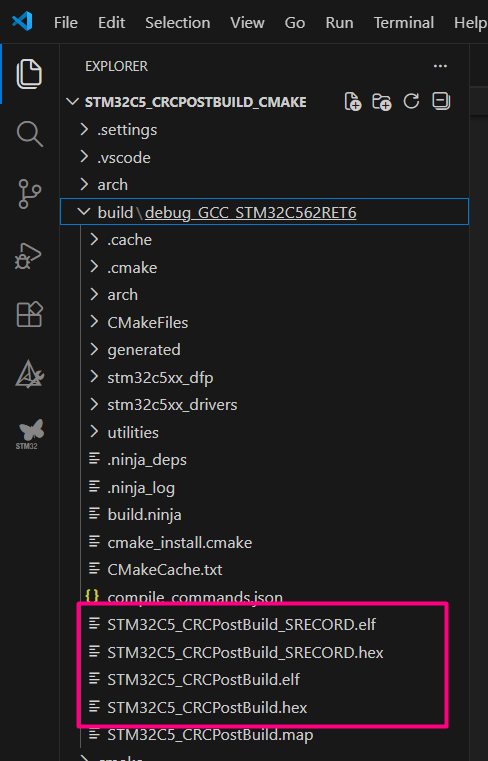Screen dimensions: 488x761
Task: Click the New File icon
Action: 353,102
